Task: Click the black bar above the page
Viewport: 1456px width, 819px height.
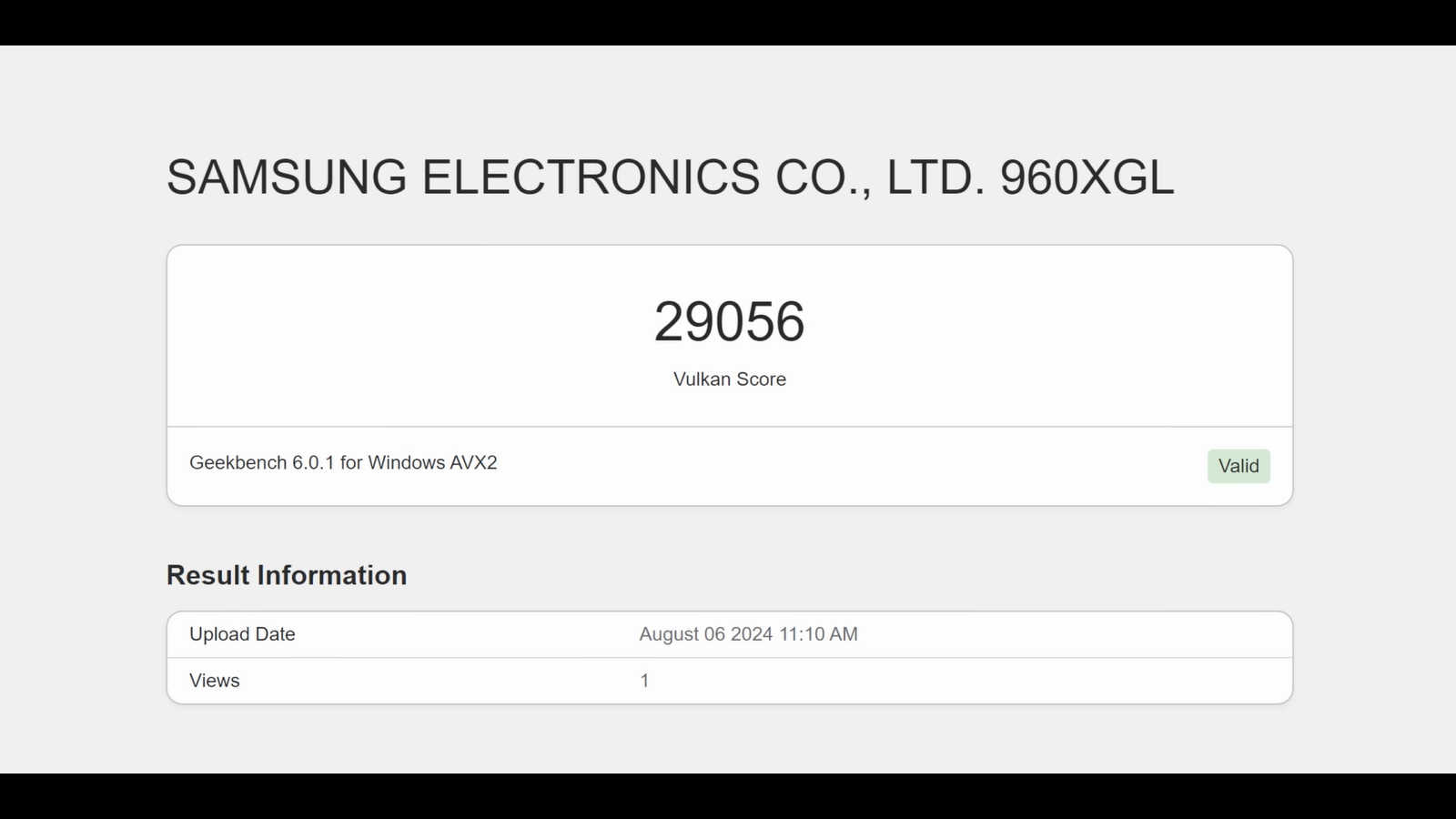Action: [x=728, y=22]
